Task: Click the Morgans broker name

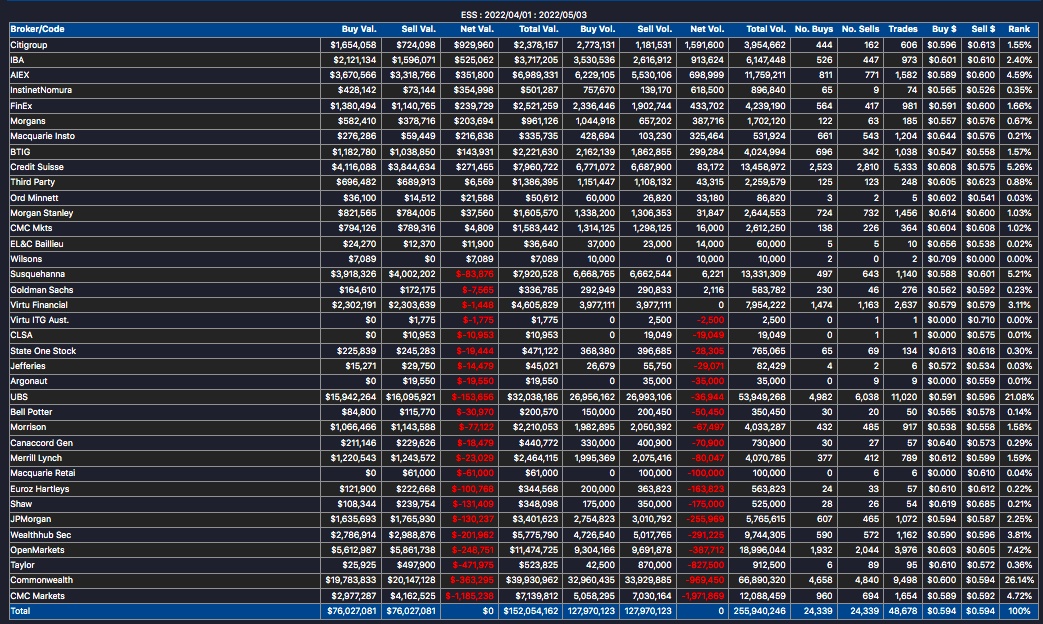Action: coord(28,121)
